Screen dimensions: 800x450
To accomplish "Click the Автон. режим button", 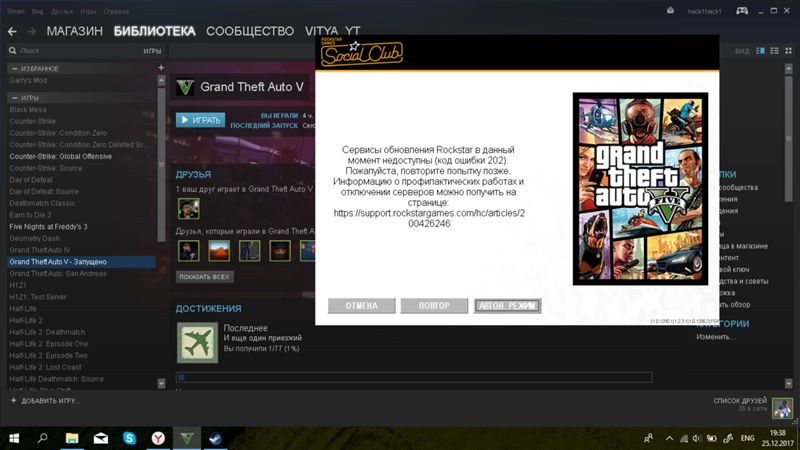I will coord(507,306).
